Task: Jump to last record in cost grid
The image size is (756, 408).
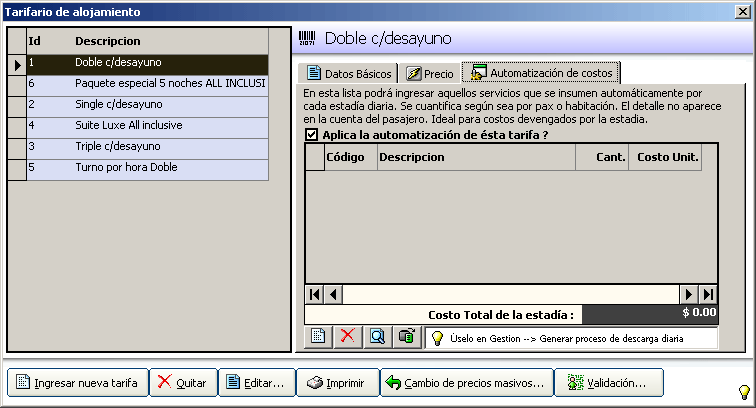Action: click(x=708, y=294)
